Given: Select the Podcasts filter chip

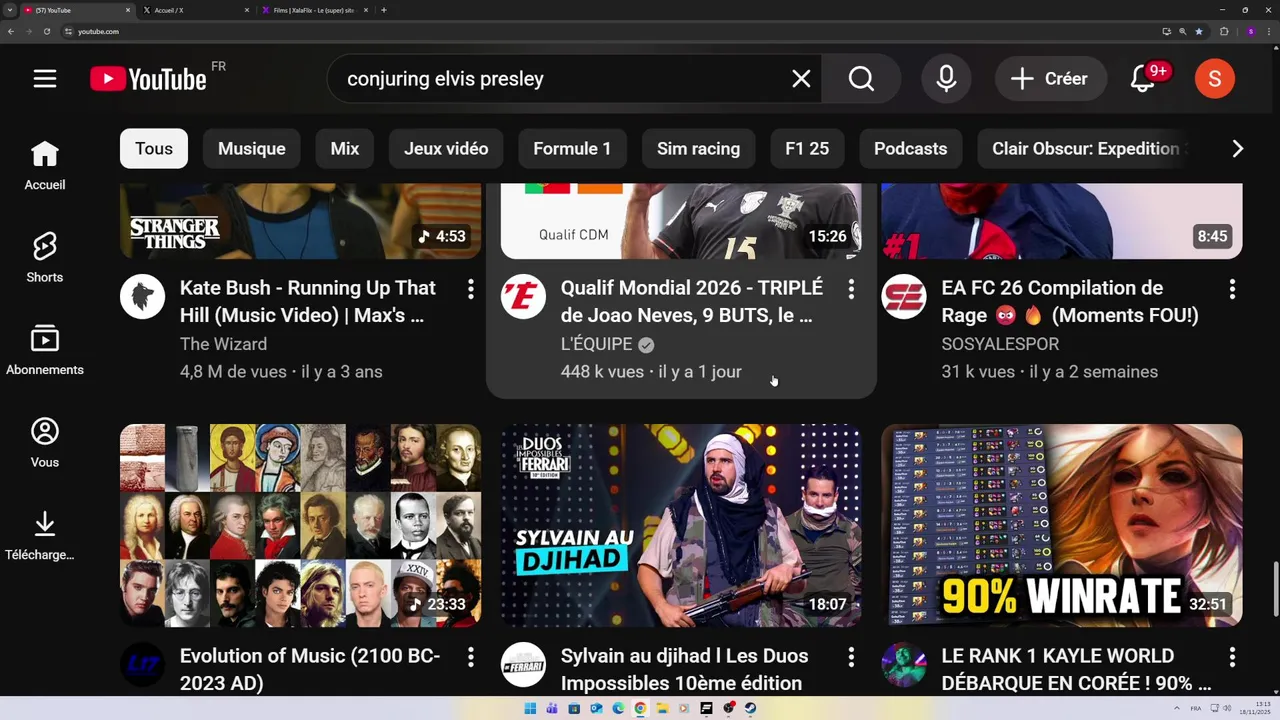Looking at the screenshot, I should [x=910, y=149].
